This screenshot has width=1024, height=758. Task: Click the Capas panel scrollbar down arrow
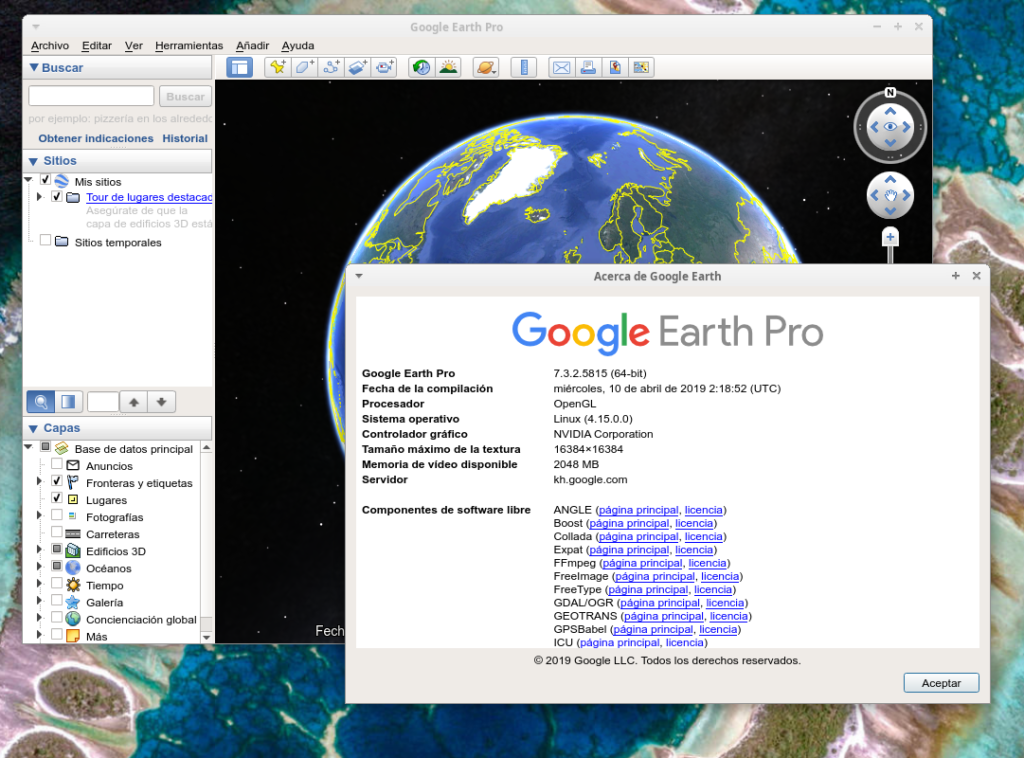(x=206, y=637)
